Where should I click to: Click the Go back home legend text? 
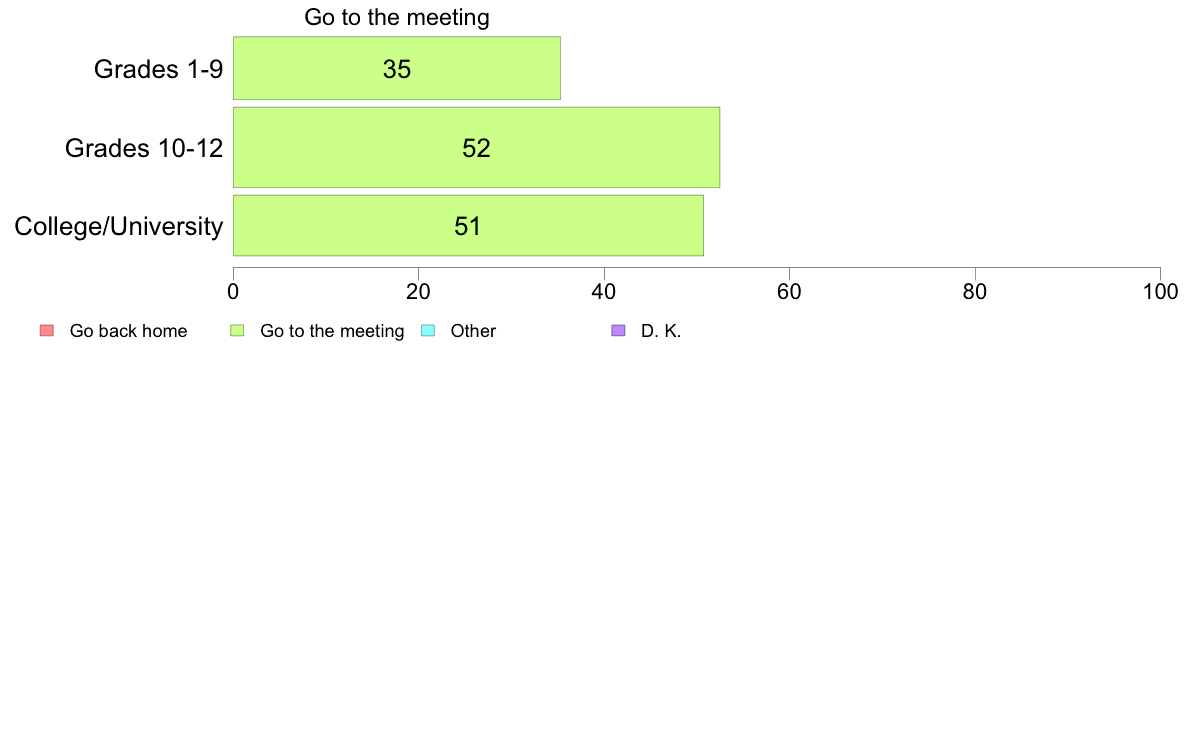tap(129, 331)
